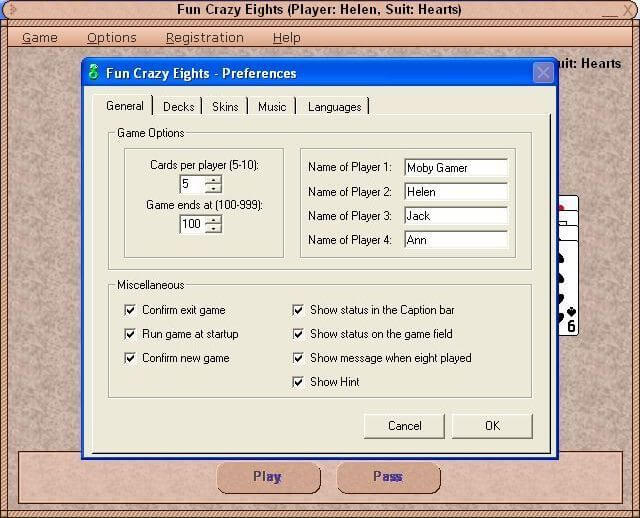Click the Game ends at value field
This screenshot has width=640, height=518.
click(192, 224)
